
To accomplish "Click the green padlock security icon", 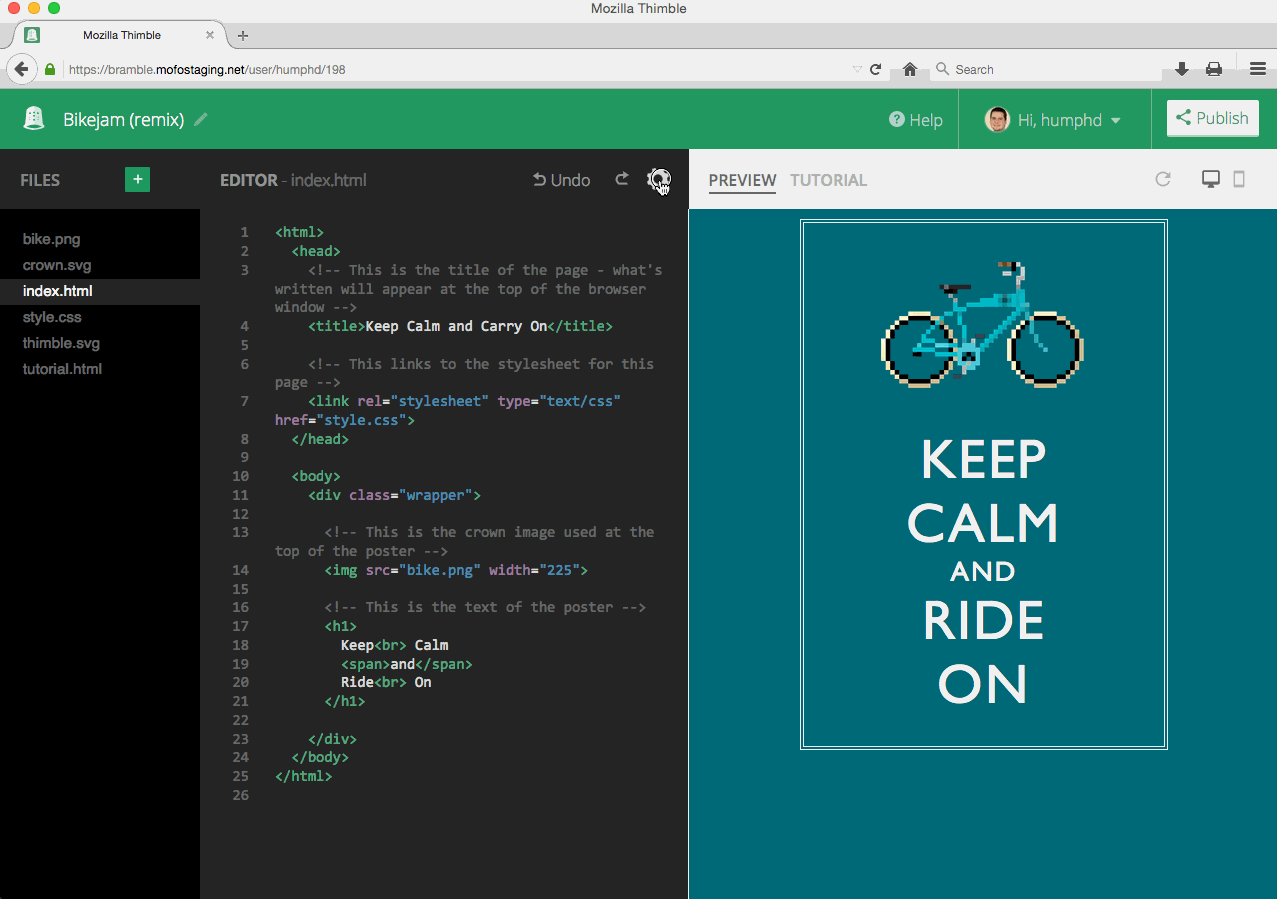I will pos(50,70).
